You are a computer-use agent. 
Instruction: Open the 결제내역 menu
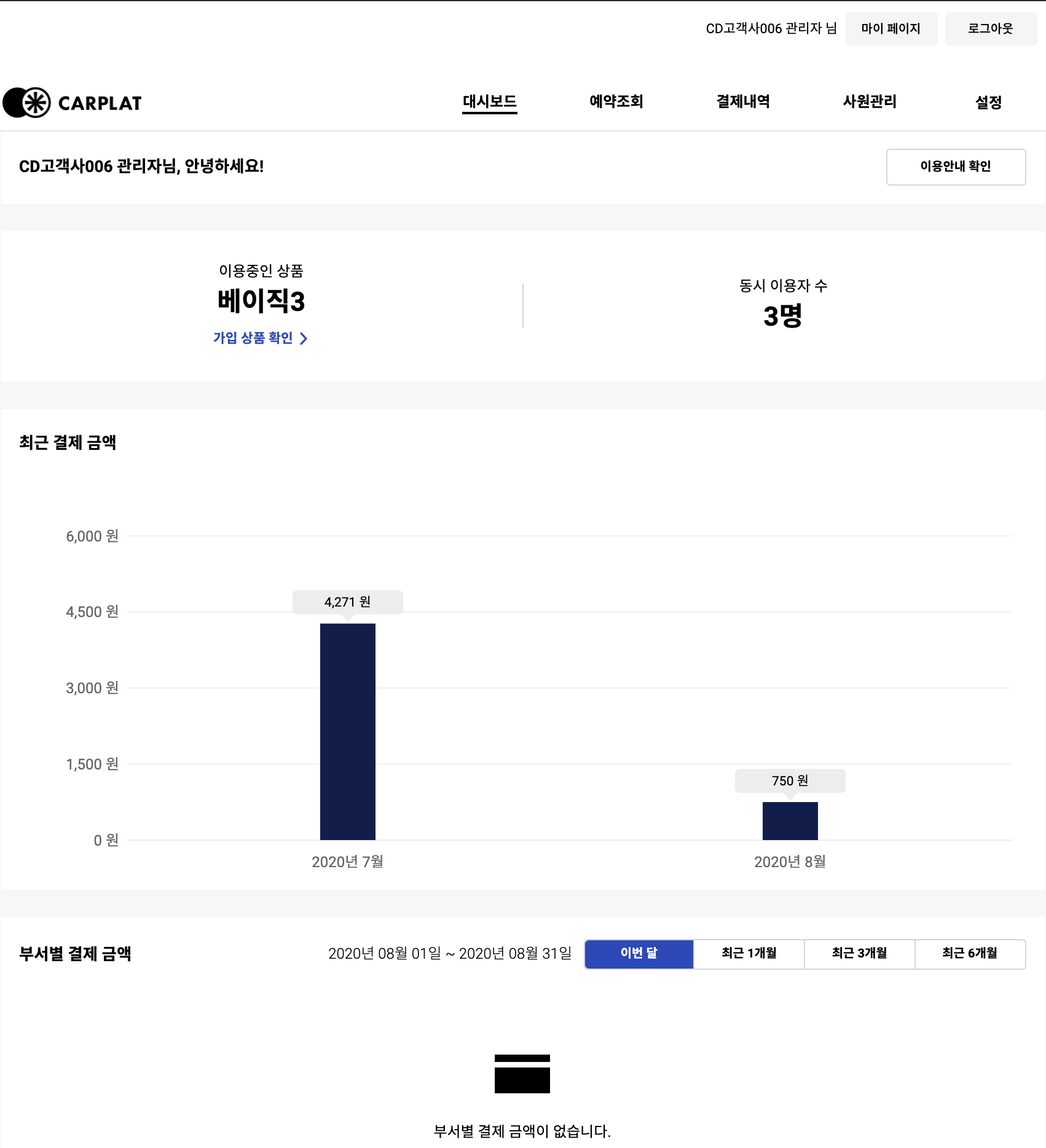pos(743,101)
